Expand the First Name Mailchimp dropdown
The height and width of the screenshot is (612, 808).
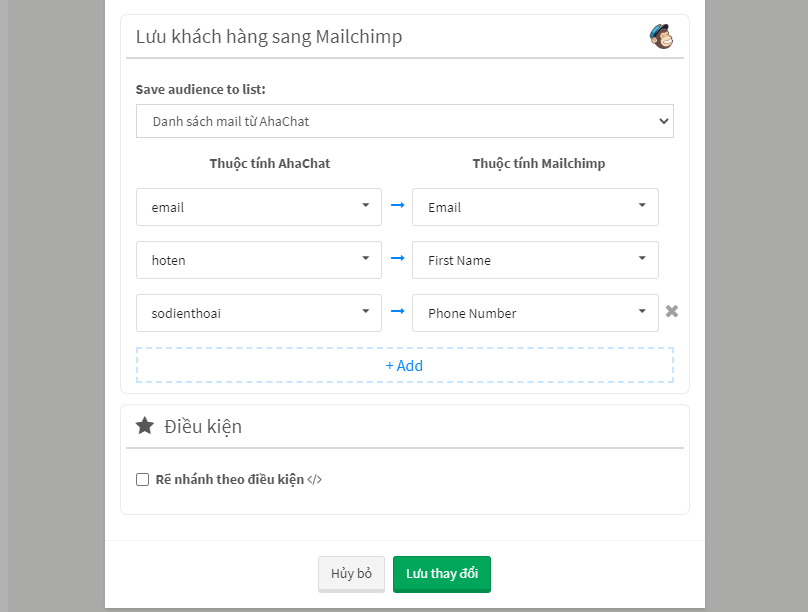coord(535,260)
